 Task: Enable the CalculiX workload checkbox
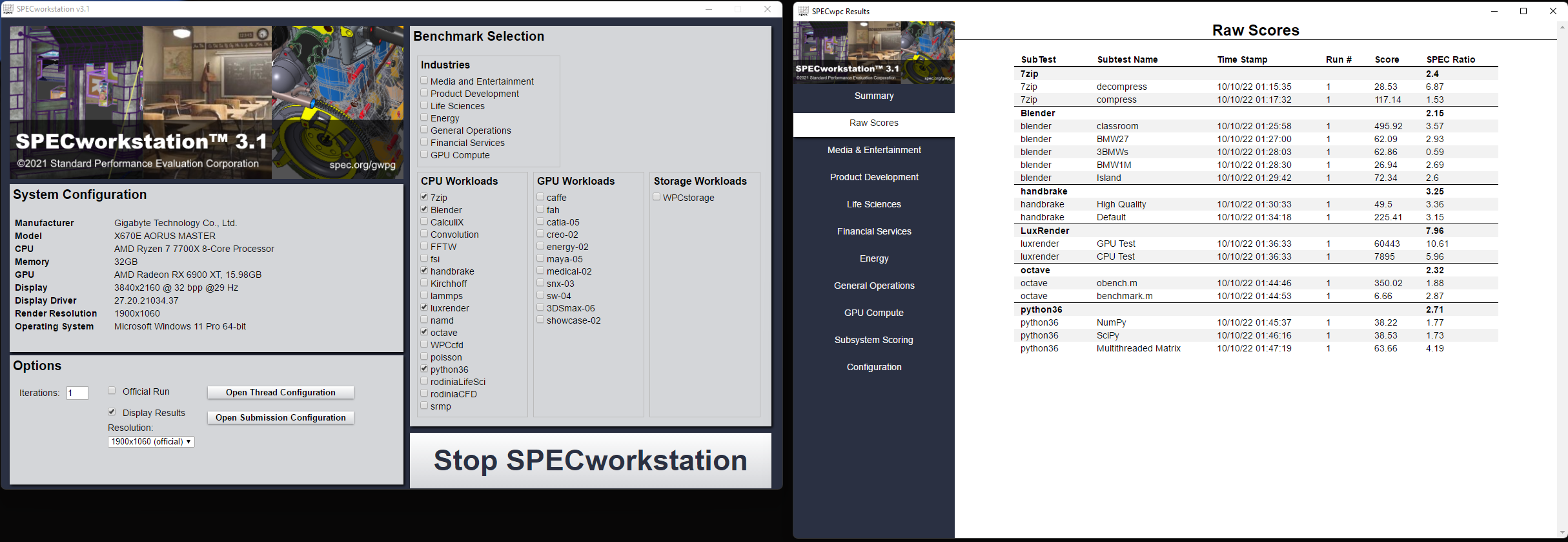pyautogui.click(x=424, y=222)
